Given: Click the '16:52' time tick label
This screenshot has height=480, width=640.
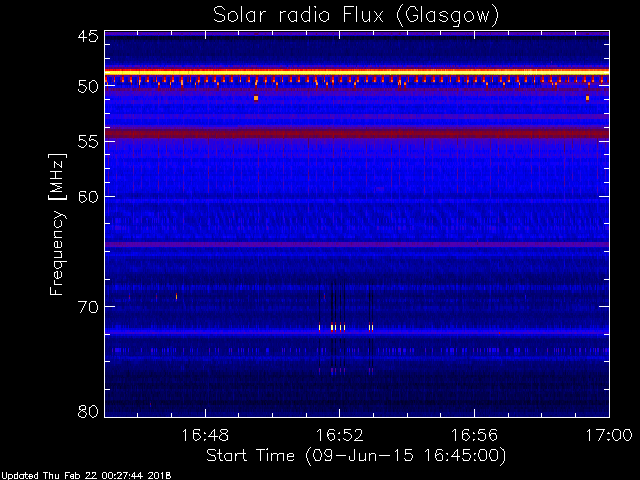Looking at the screenshot, I should click(x=340, y=435).
